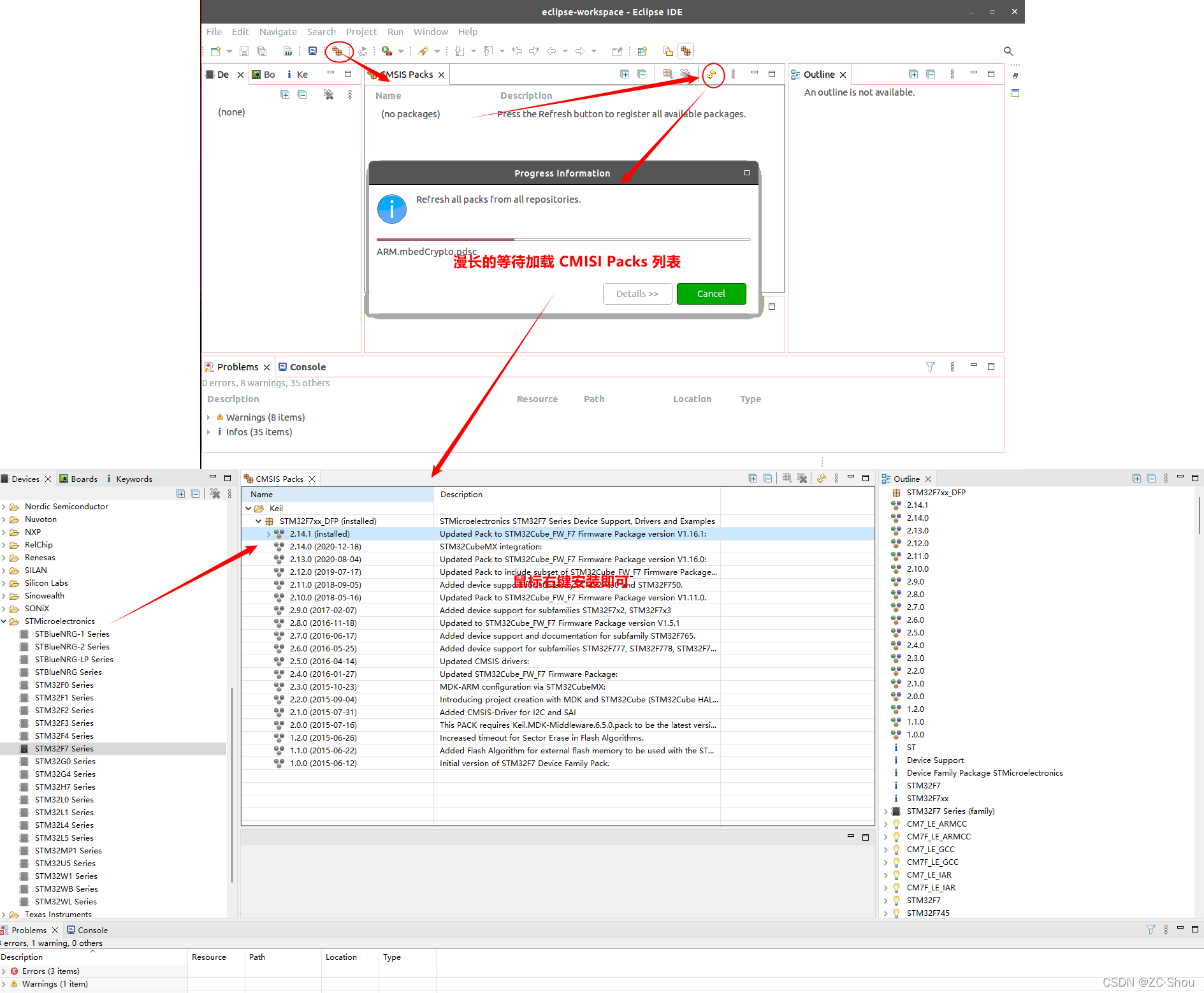Switch to the Resource perspective icon
This screenshot has width=1204, height=993.
pos(667,51)
